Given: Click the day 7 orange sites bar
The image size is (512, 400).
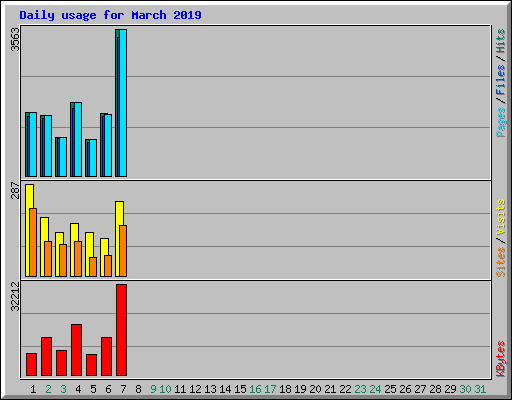Looking at the screenshot, I should pos(123,251).
